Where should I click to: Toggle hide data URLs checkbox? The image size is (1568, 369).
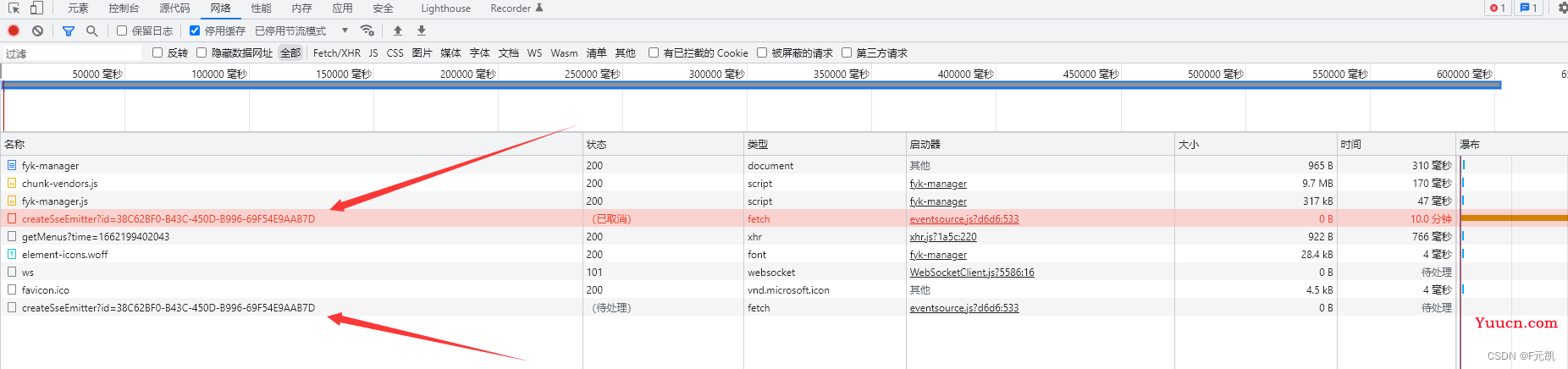(x=202, y=52)
